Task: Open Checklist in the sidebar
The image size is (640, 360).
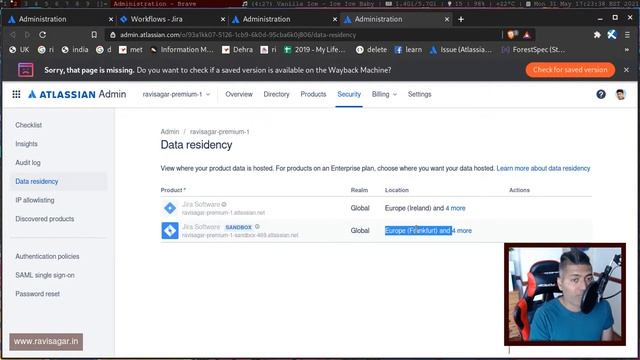Action: click(x=29, y=125)
